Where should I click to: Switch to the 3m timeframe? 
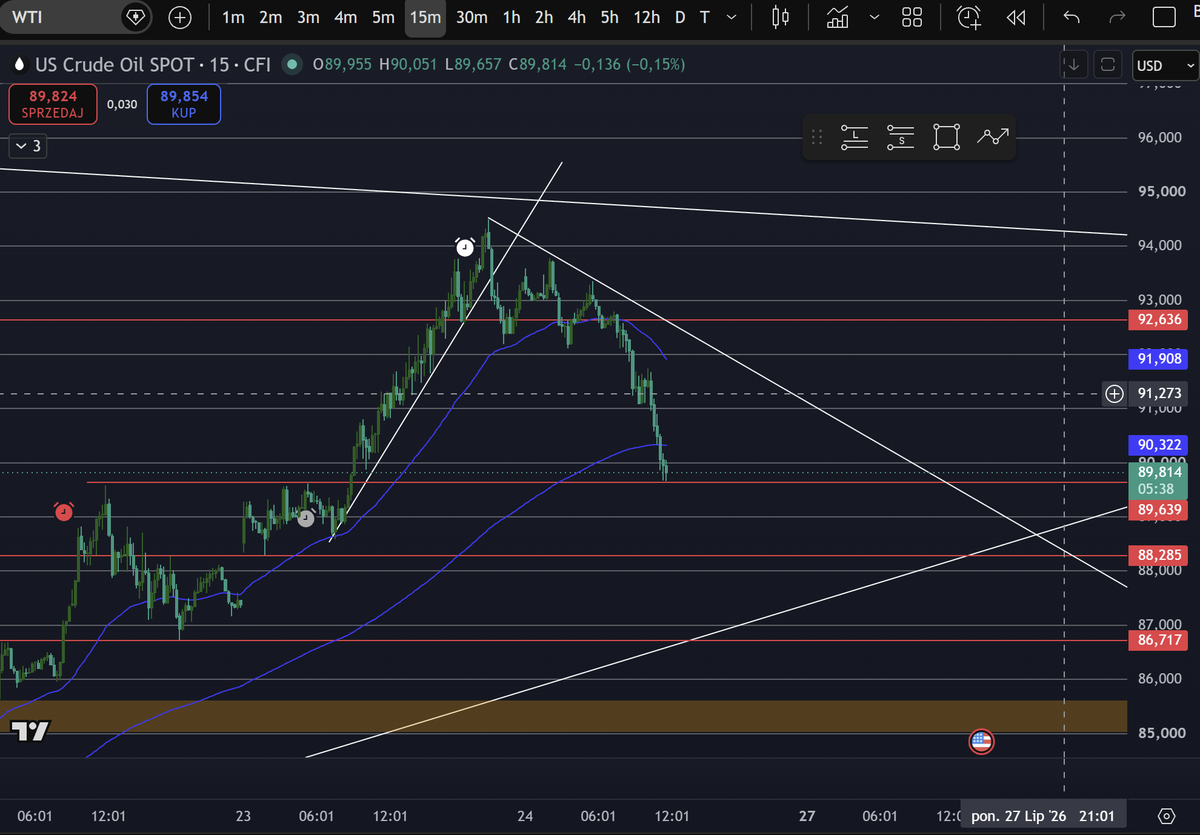coord(308,17)
